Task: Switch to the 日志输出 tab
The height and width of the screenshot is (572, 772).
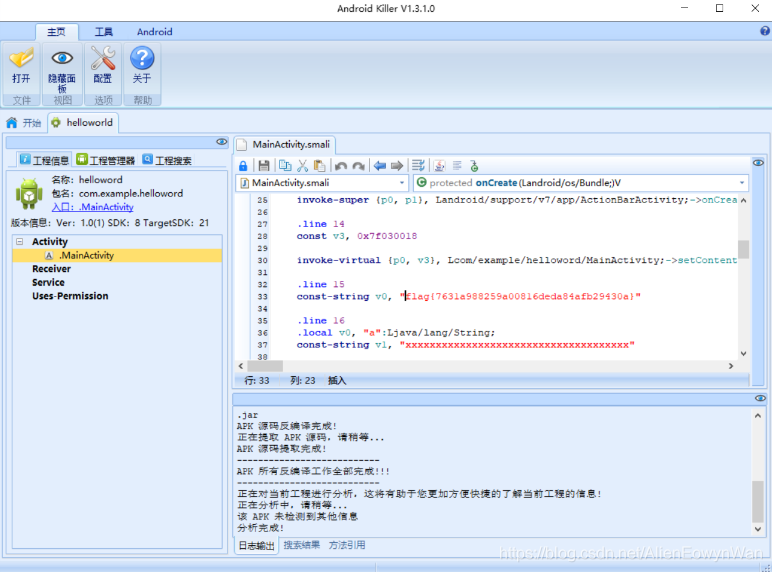Action: 257,545
